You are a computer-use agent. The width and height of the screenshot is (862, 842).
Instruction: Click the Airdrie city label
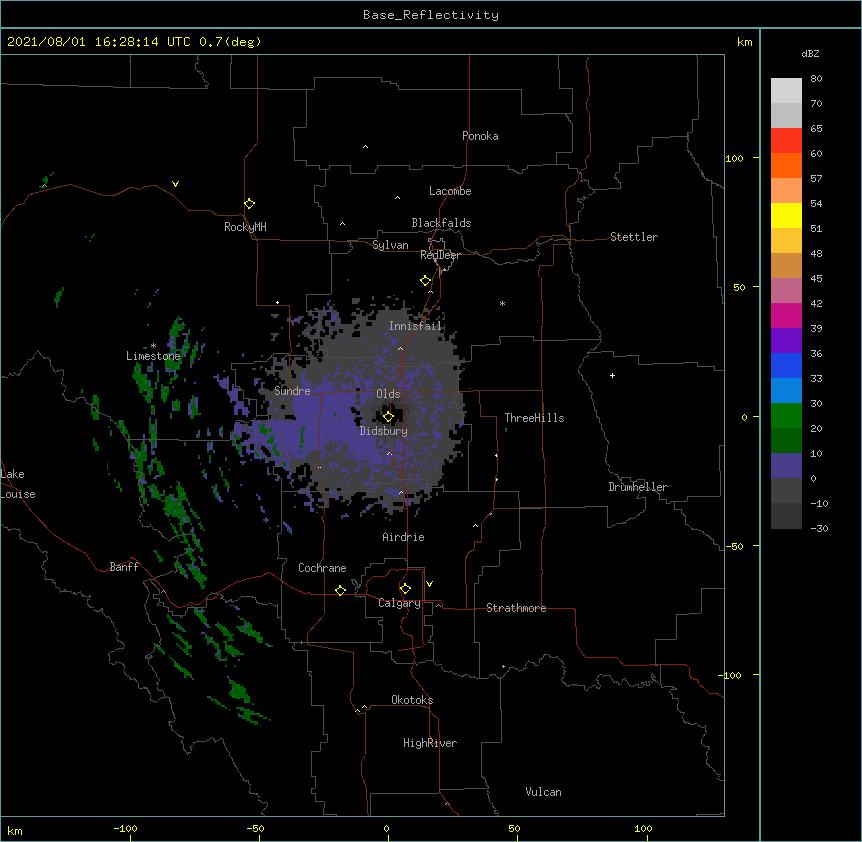point(403,537)
